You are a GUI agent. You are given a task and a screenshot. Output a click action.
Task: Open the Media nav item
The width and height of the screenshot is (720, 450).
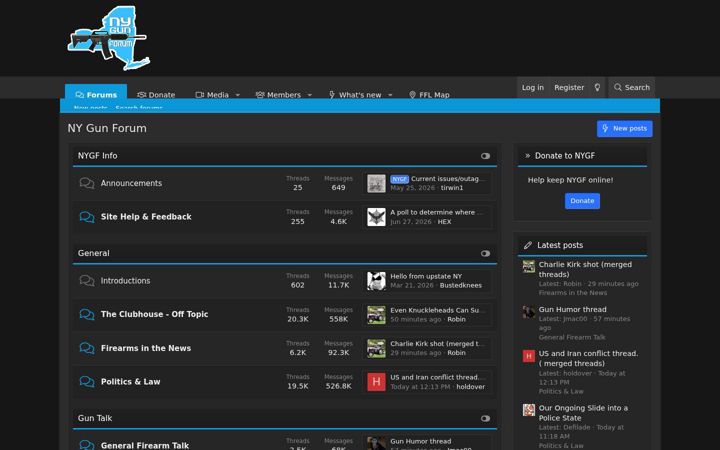(212, 95)
